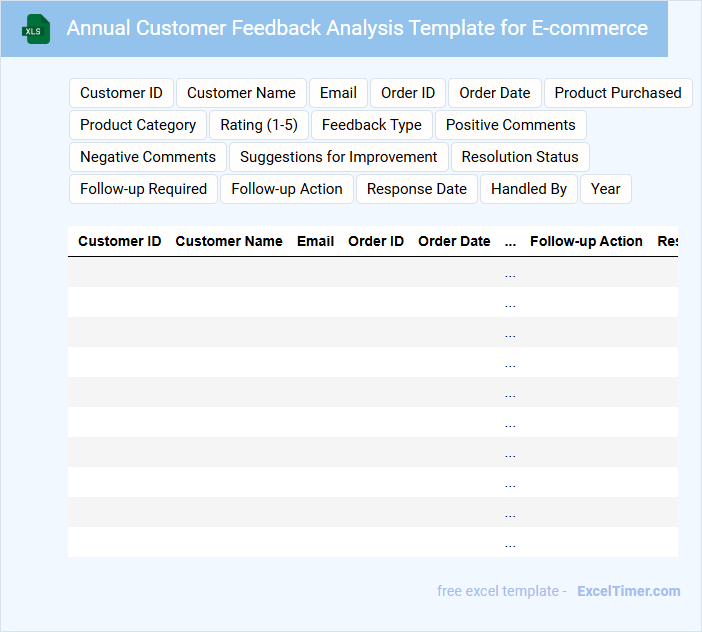Expand hidden columns via header ellipsis

(510, 241)
